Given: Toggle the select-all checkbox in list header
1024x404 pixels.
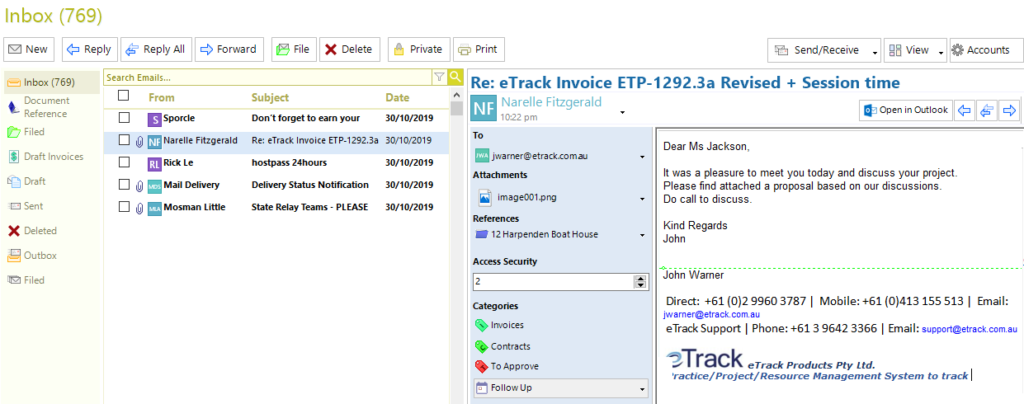Looking at the screenshot, I should pyautogui.click(x=123, y=96).
